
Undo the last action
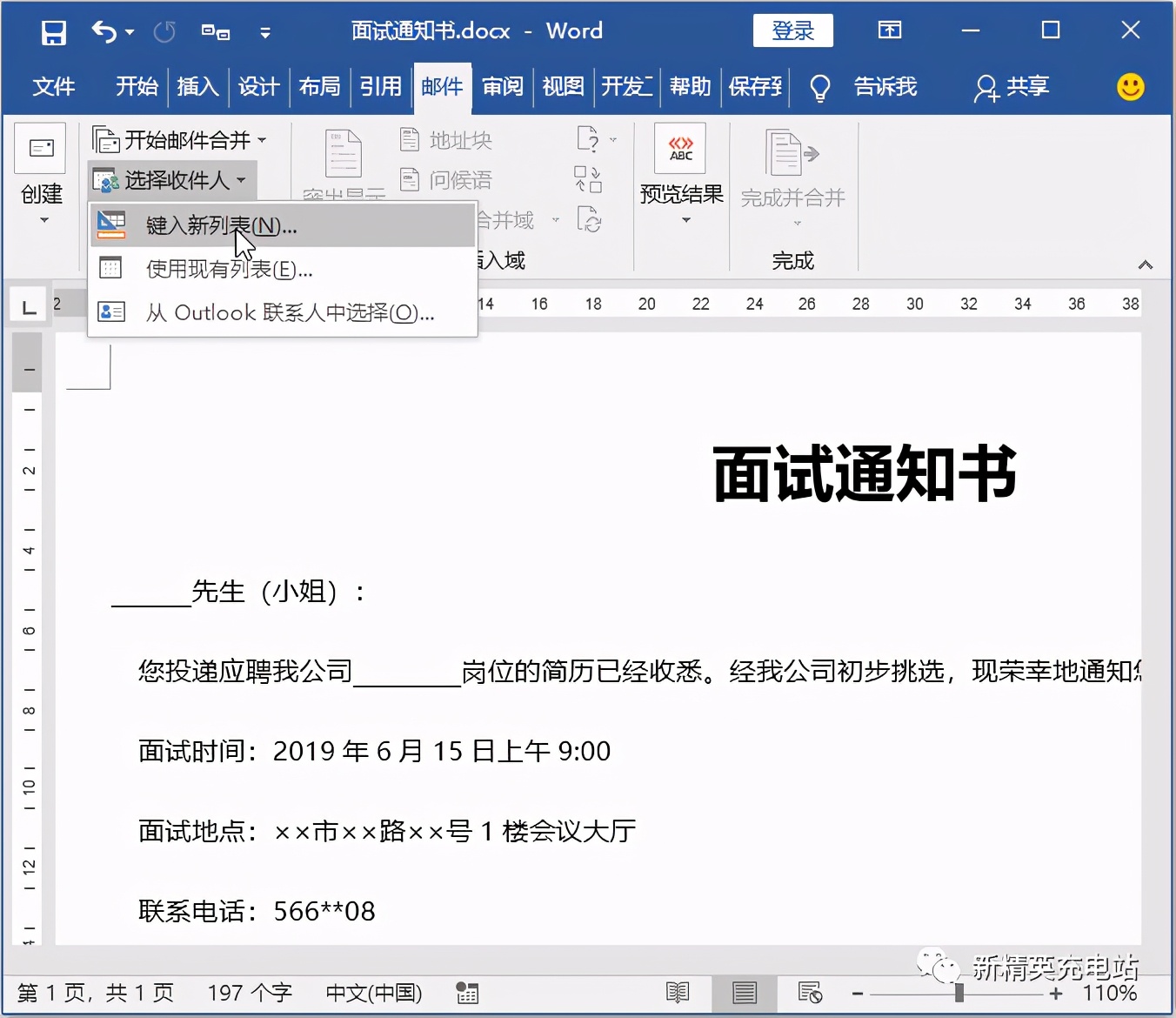coord(104,32)
